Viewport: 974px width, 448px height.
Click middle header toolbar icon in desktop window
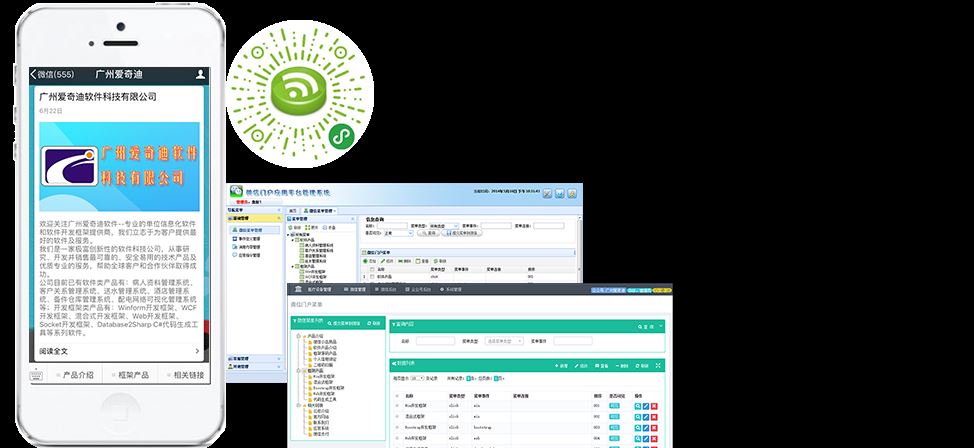pos(560,194)
